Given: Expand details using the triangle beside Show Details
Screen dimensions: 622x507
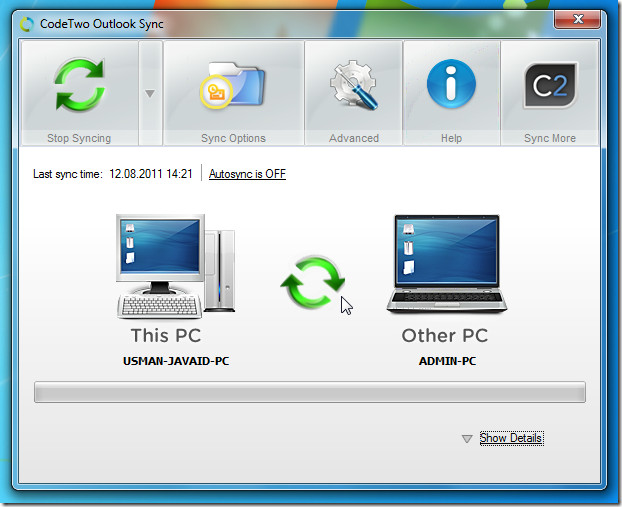Looking at the screenshot, I should pyautogui.click(x=467, y=439).
